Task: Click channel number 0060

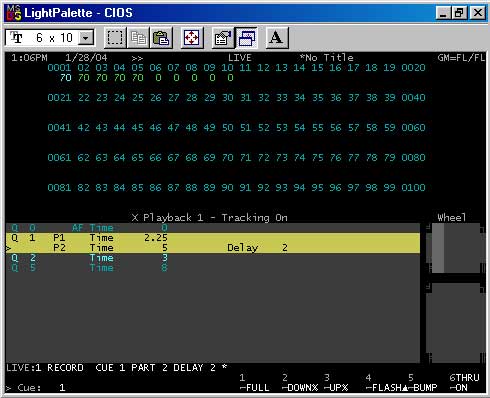Action: [413, 128]
